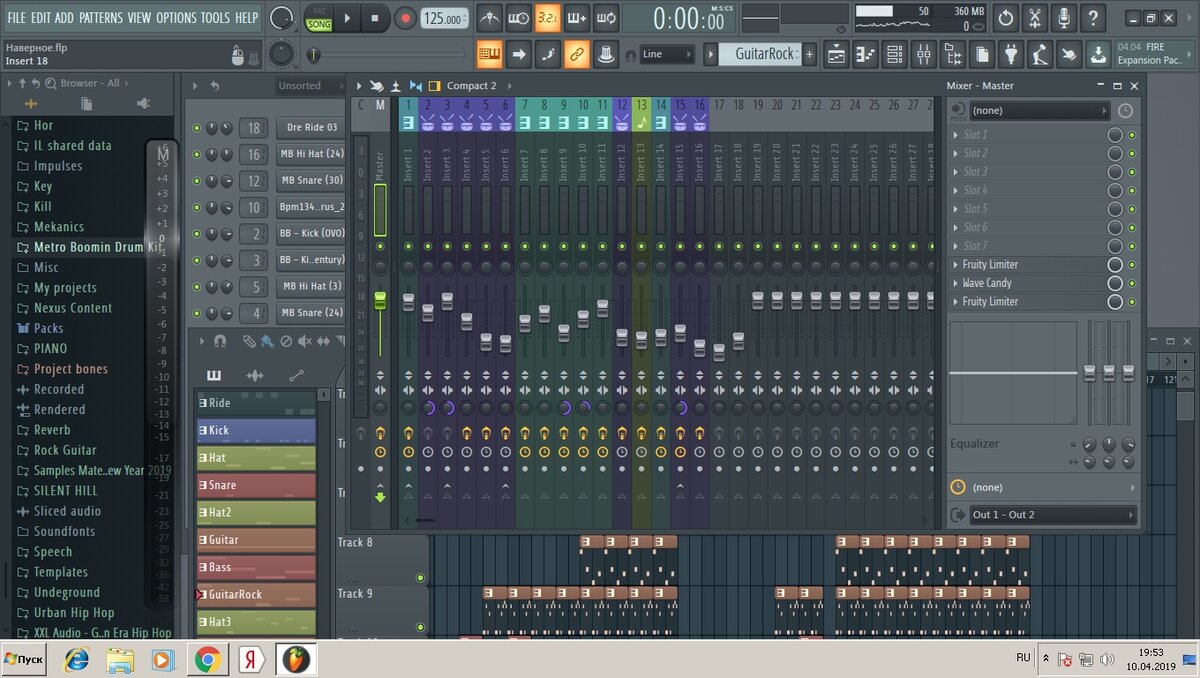The width and height of the screenshot is (1200, 678).
Task: Toggle mute LED on Master mixer track
Action: [x=380, y=246]
